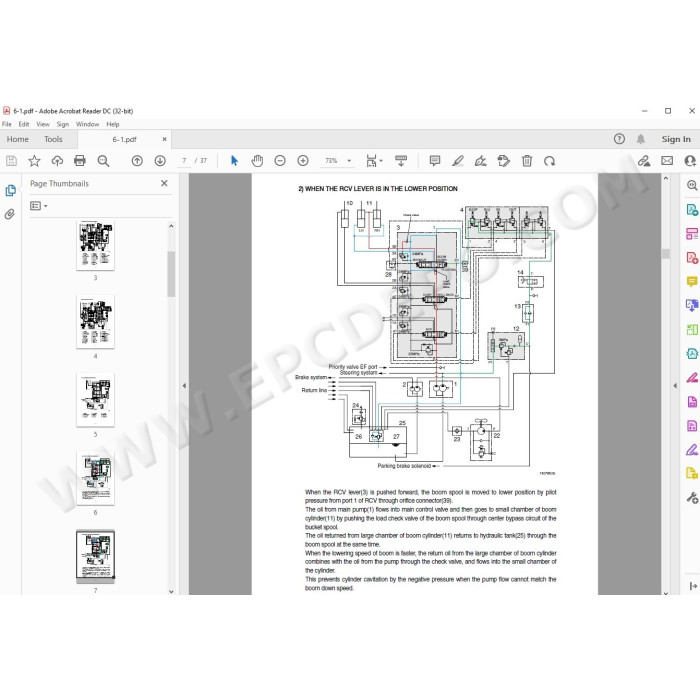Zoom in with plus button
Image resolution: width=700 pixels, height=700 pixels.
pos(303,161)
